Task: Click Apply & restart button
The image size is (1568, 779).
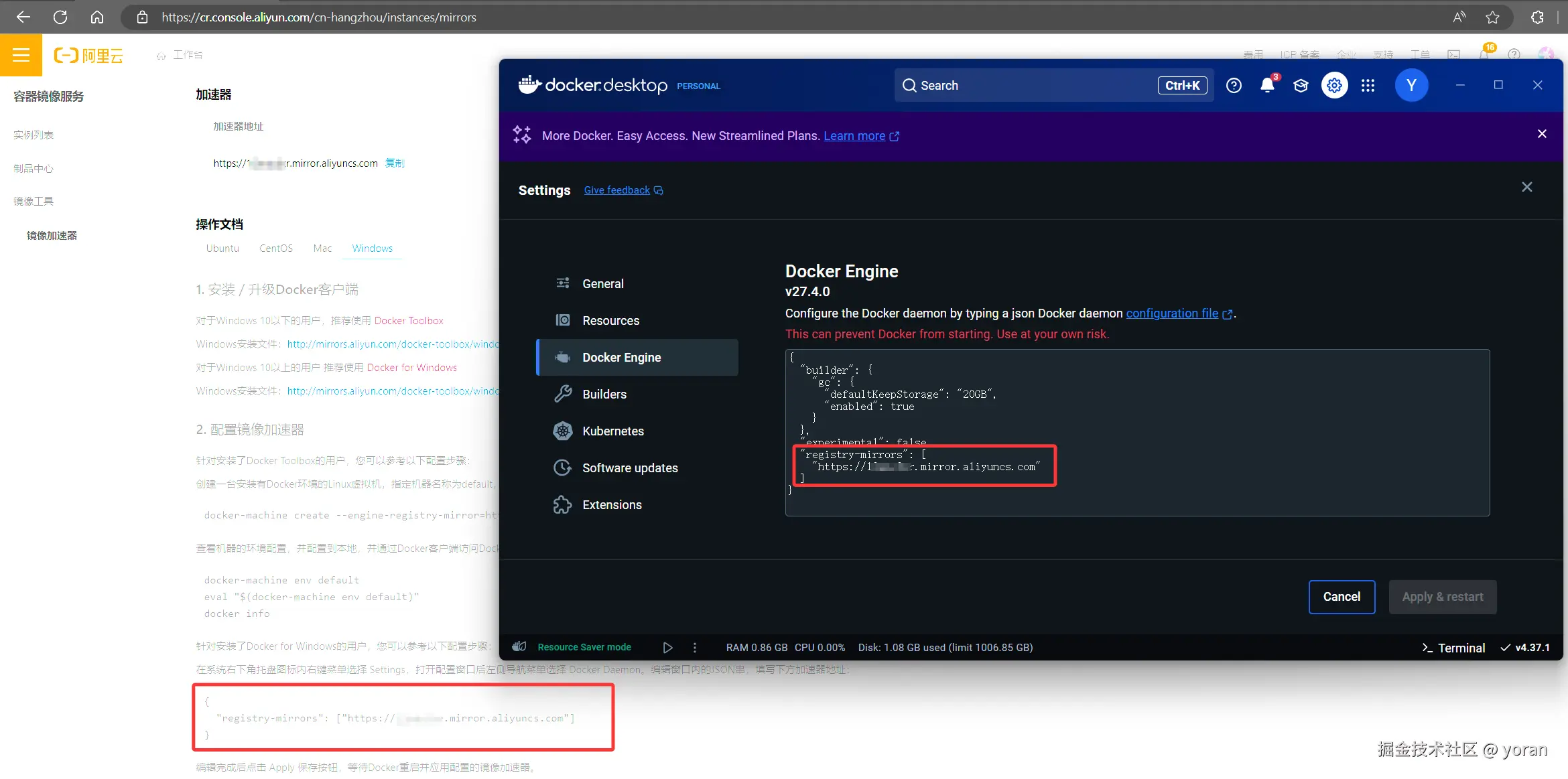Action: [x=1443, y=597]
